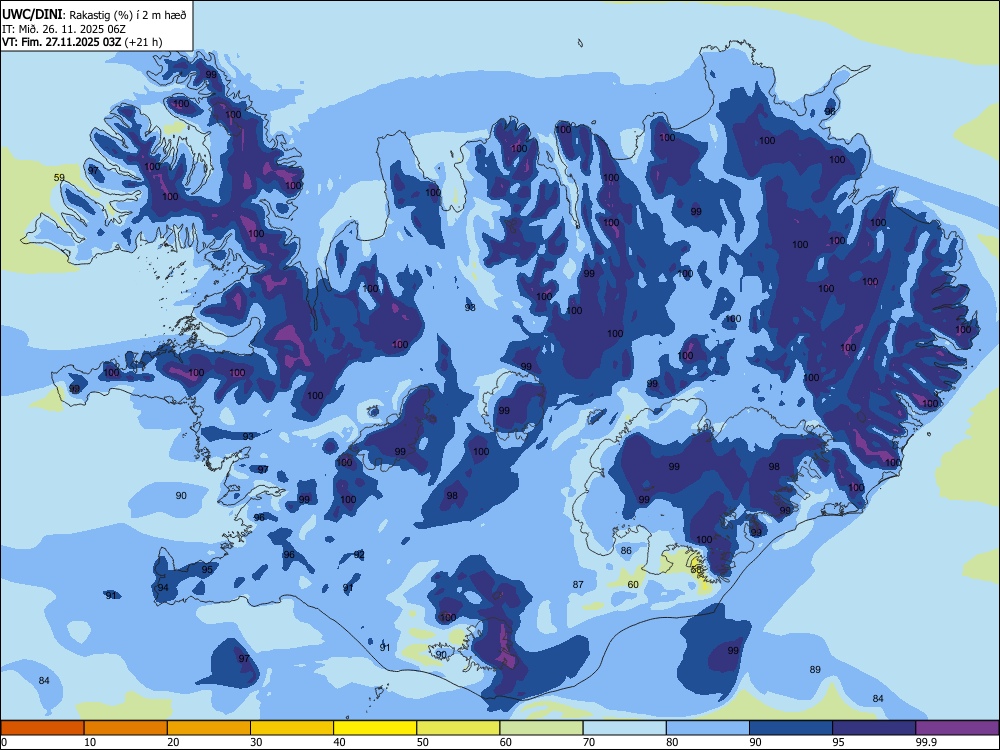
Task: Pick the 60–70 pale green legend swatch
Action: [541, 728]
